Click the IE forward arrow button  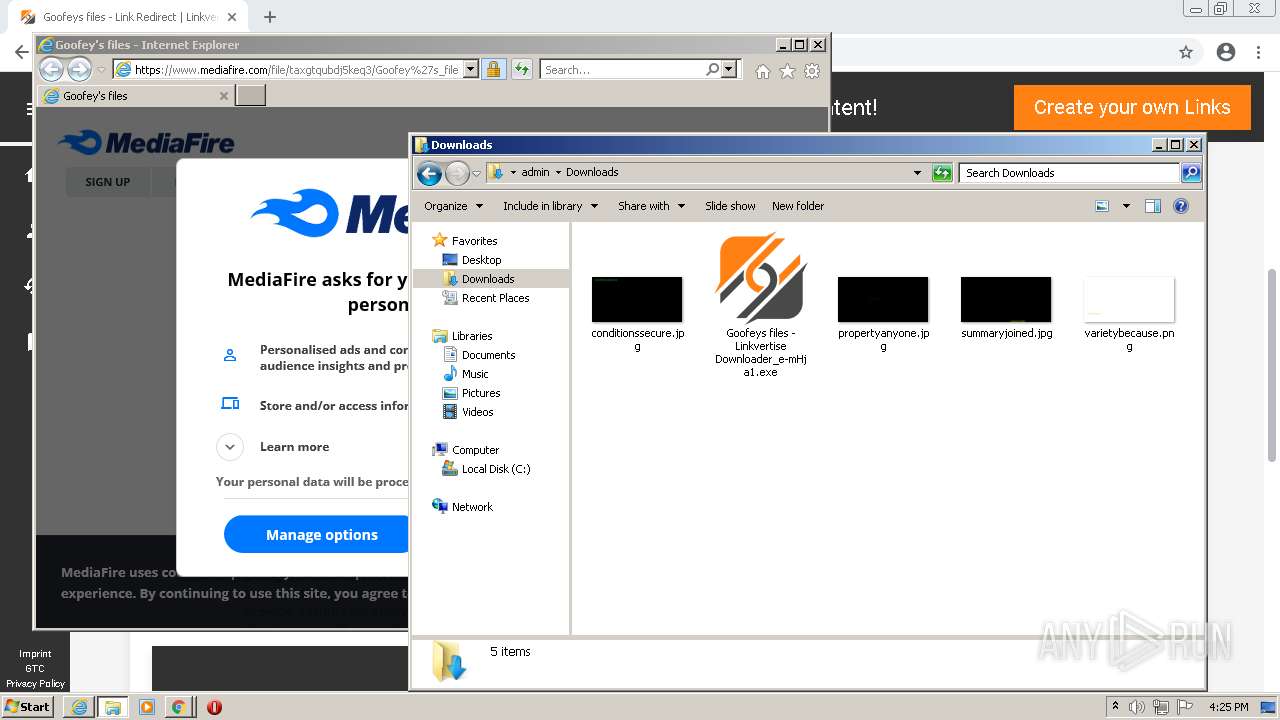(79, 69)
